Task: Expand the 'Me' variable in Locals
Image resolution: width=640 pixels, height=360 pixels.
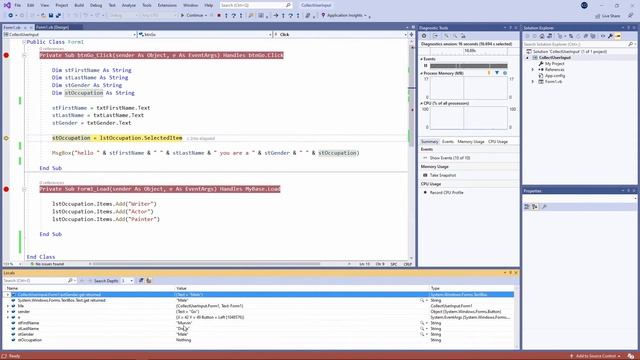Action: click(x=8, y=306)
